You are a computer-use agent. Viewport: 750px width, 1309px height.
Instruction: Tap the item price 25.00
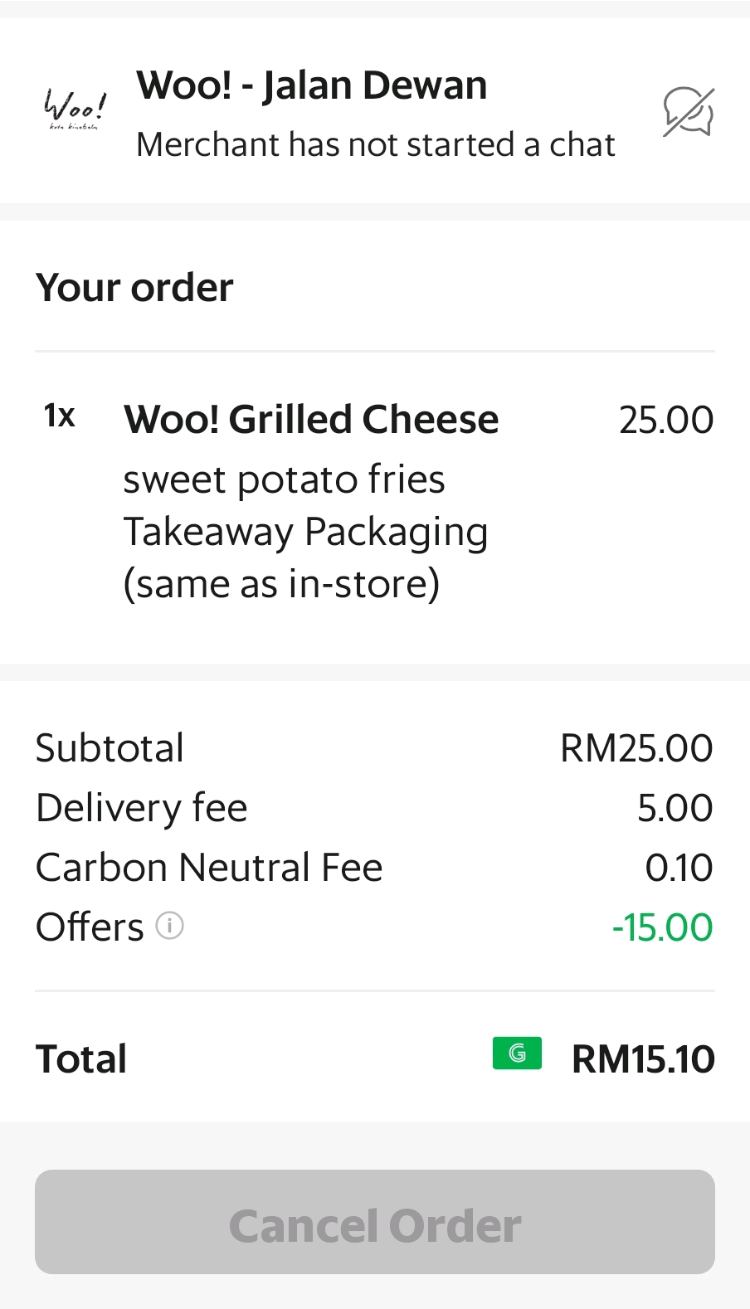[x=666, y=420]
